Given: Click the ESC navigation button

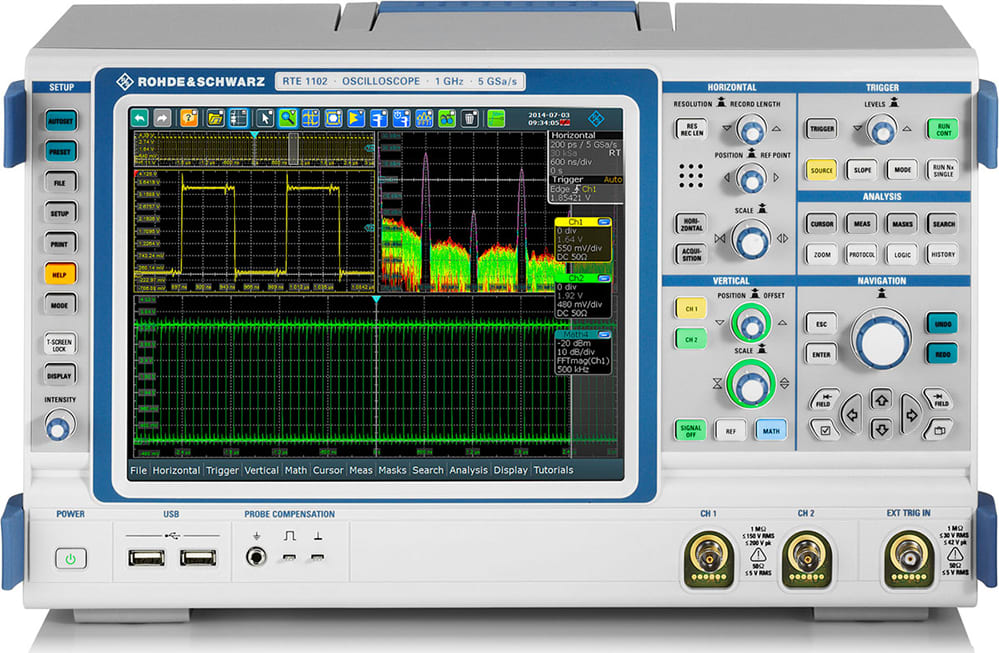Looking at the screenshot, I should coord(821,324).
